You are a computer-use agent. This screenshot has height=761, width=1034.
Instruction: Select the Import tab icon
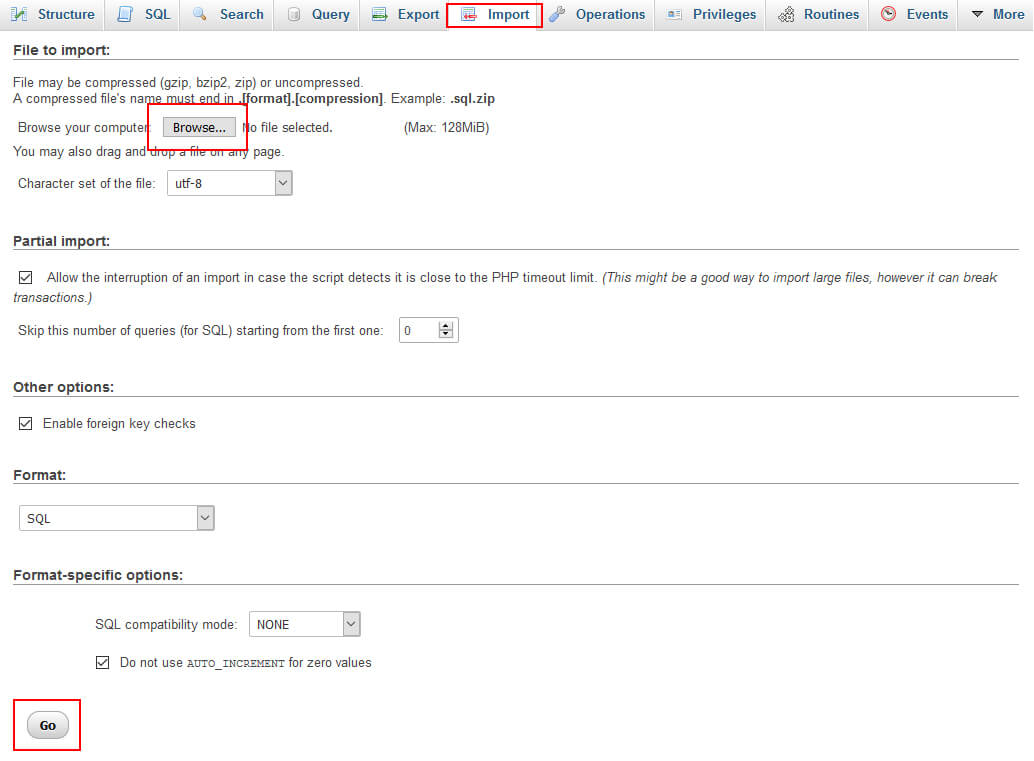point(466,14)
